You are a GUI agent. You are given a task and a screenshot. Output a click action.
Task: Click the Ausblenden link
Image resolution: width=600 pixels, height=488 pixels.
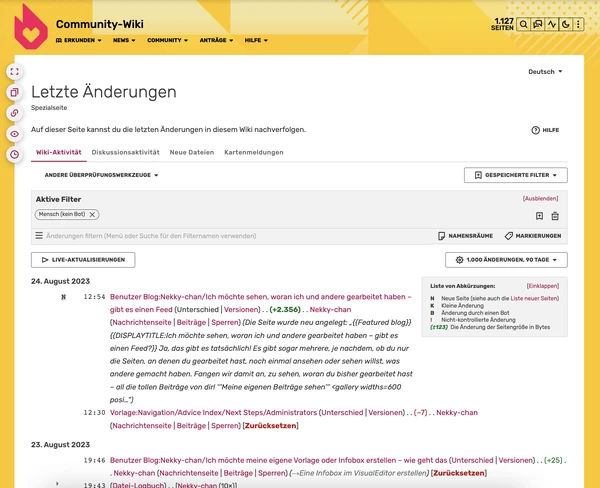click(x=540, y=199)
